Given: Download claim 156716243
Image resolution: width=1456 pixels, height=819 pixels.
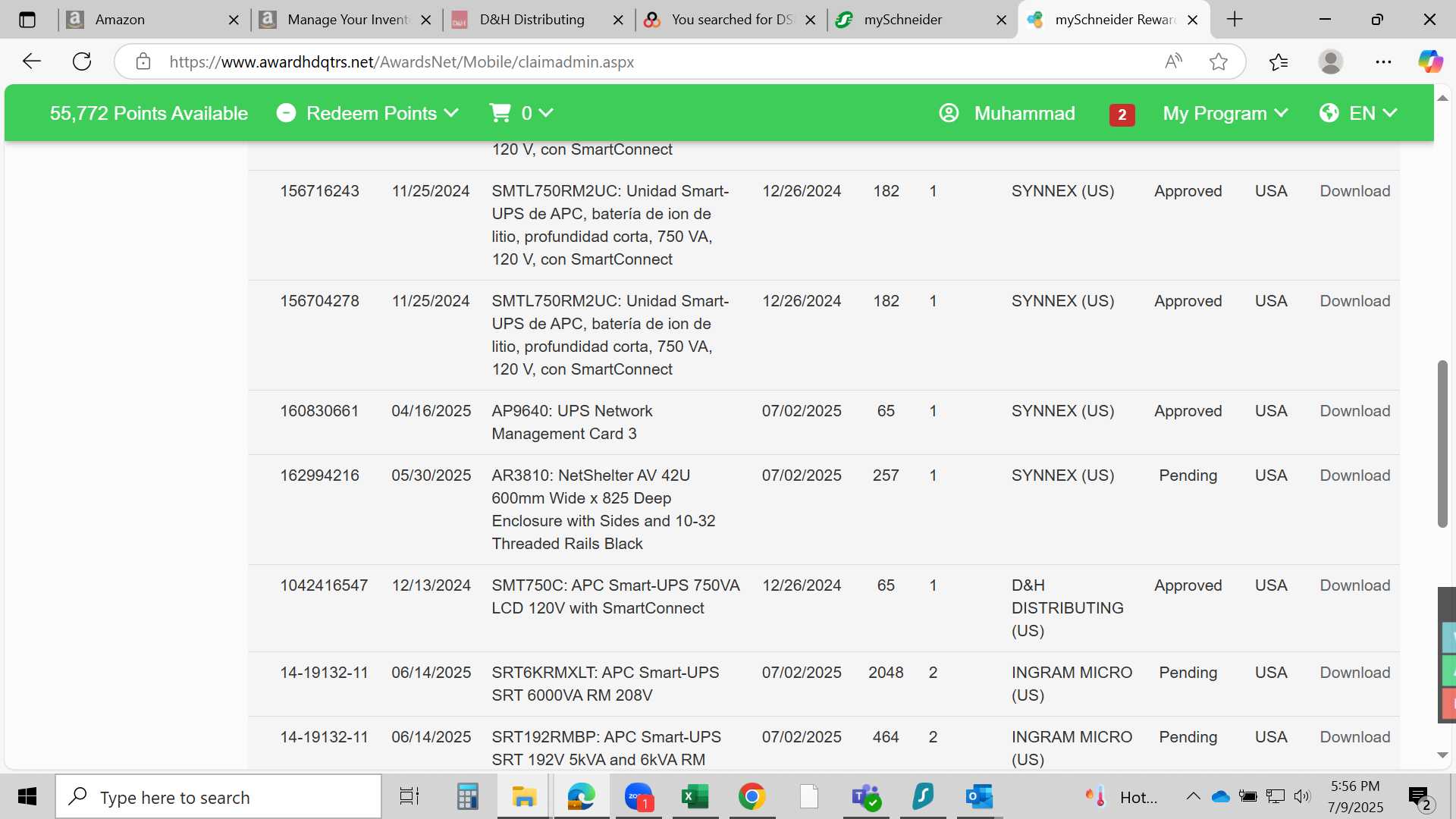Looking at the screenshot, I should (1354, 191).
